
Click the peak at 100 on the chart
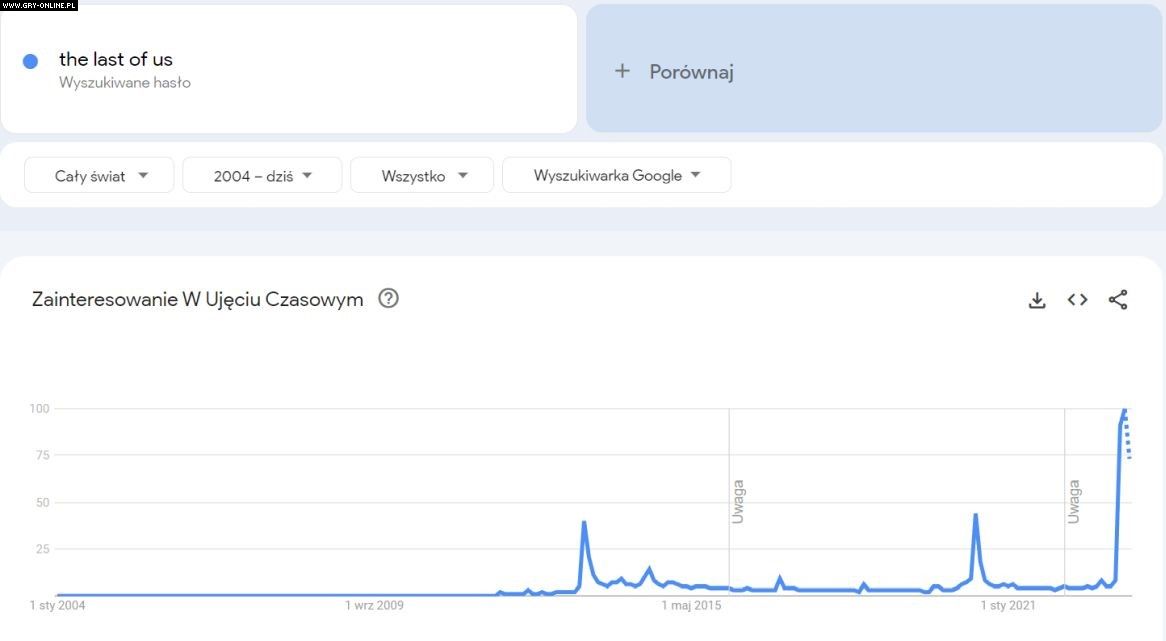tap(1124, 410)
